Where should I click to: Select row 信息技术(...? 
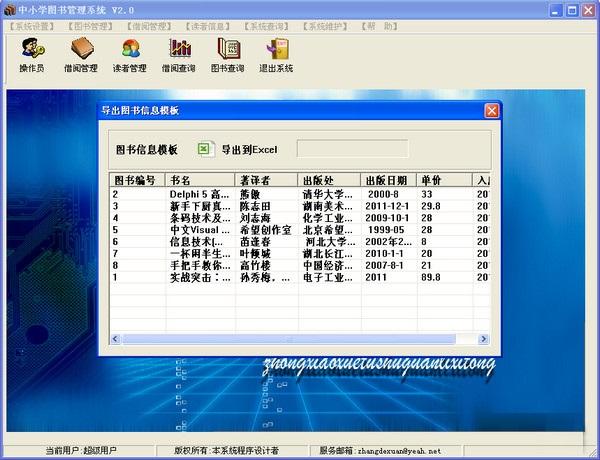click(300, 242)
